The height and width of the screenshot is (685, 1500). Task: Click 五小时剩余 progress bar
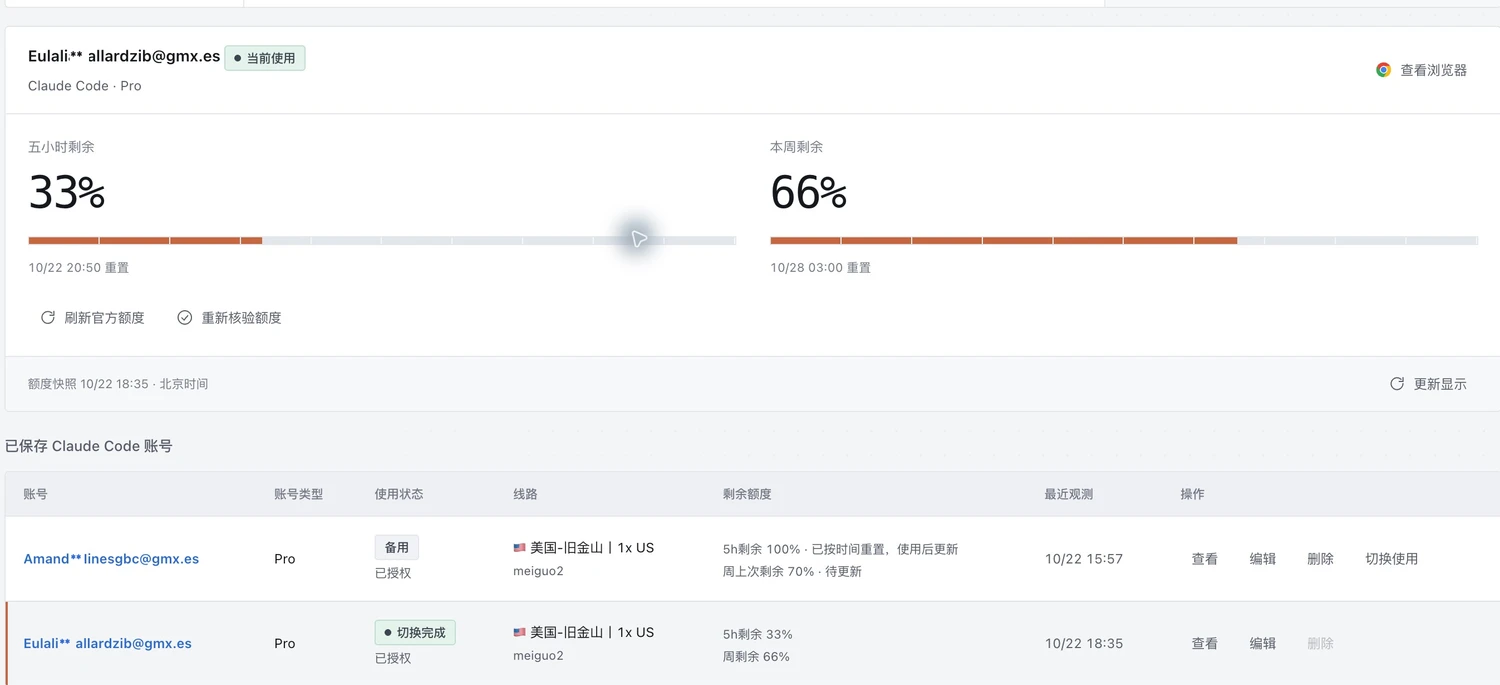pos(382,240)
